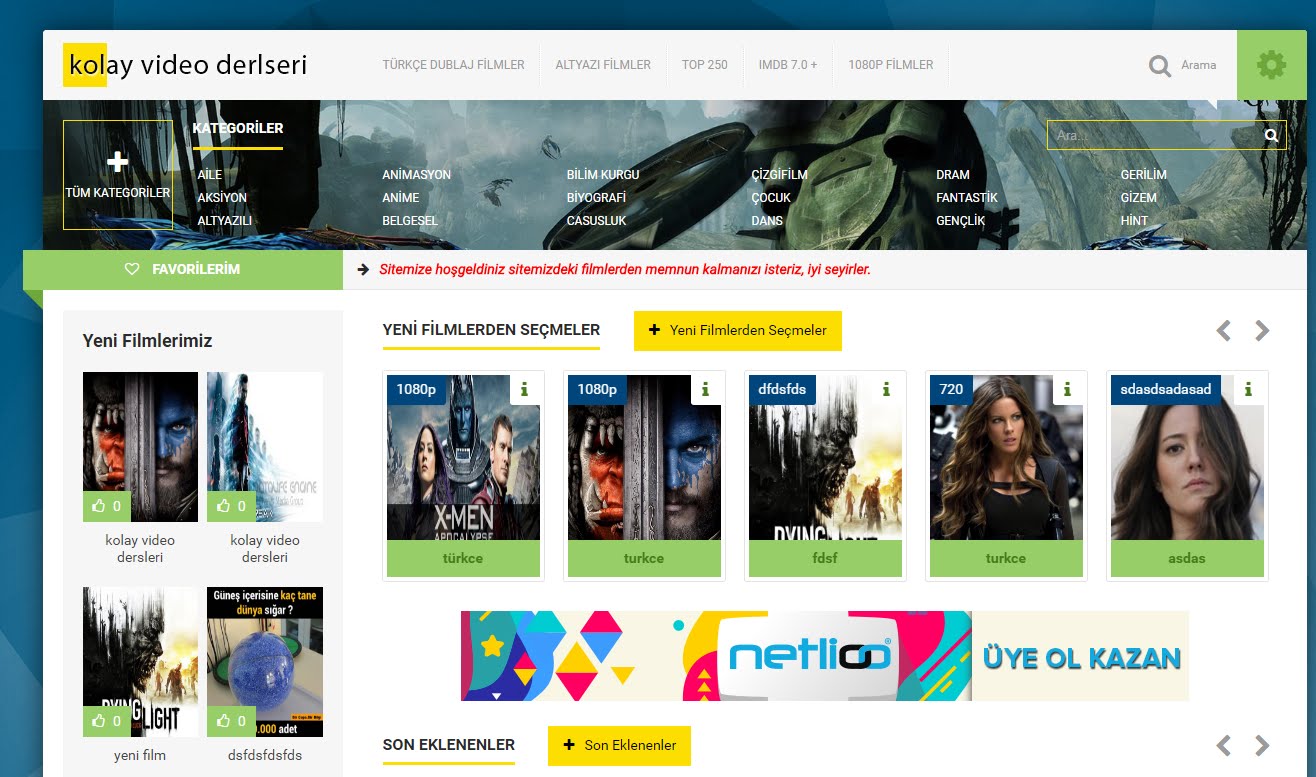Select the GENÇLİK category
This screenshot has height=777, width=1316.
coord(961,221)
